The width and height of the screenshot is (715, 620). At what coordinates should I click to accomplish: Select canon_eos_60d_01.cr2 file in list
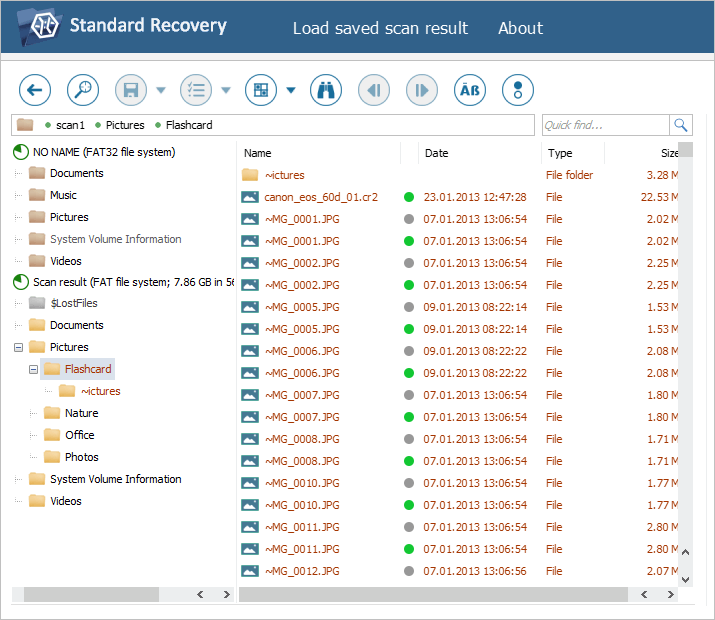321,197
